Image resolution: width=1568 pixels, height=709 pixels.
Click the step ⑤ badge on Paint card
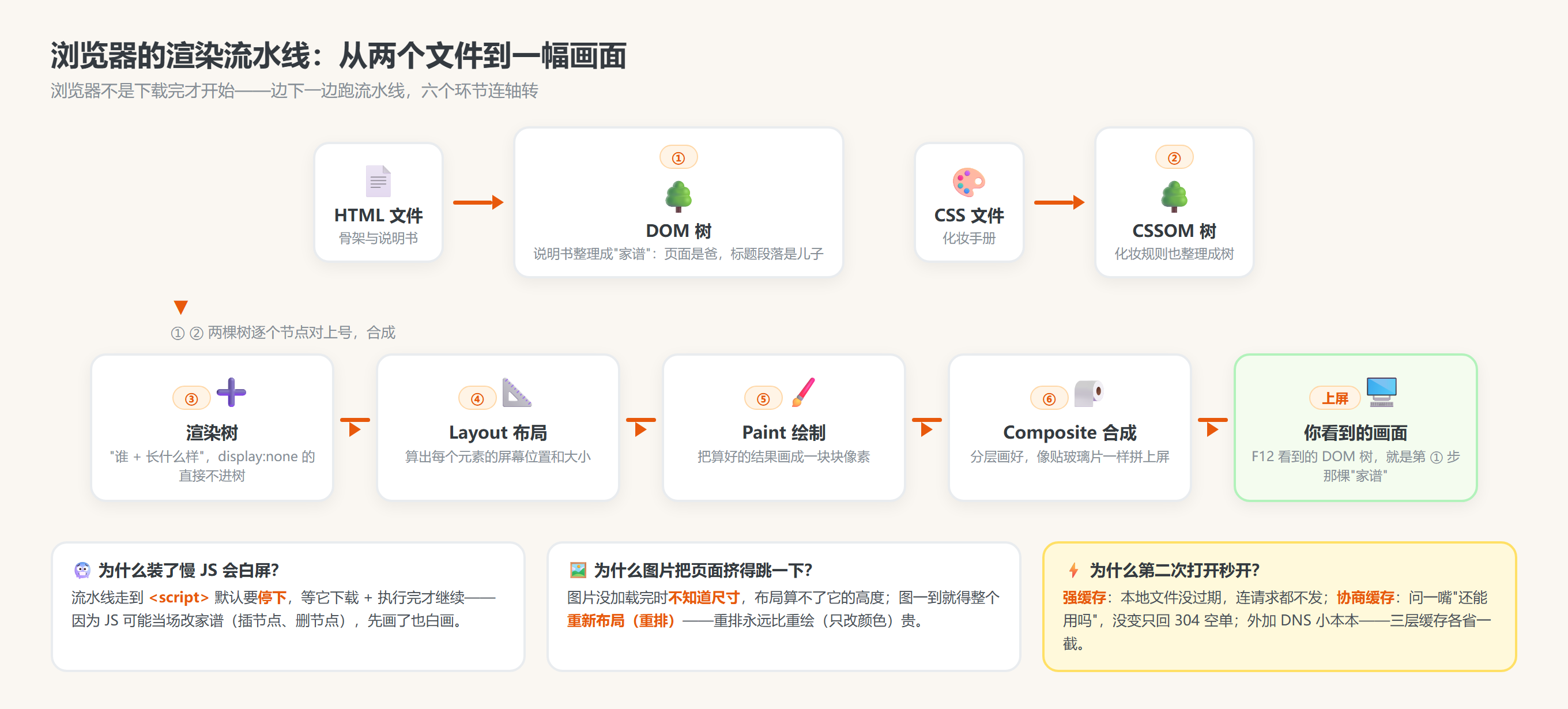point(763,399)
